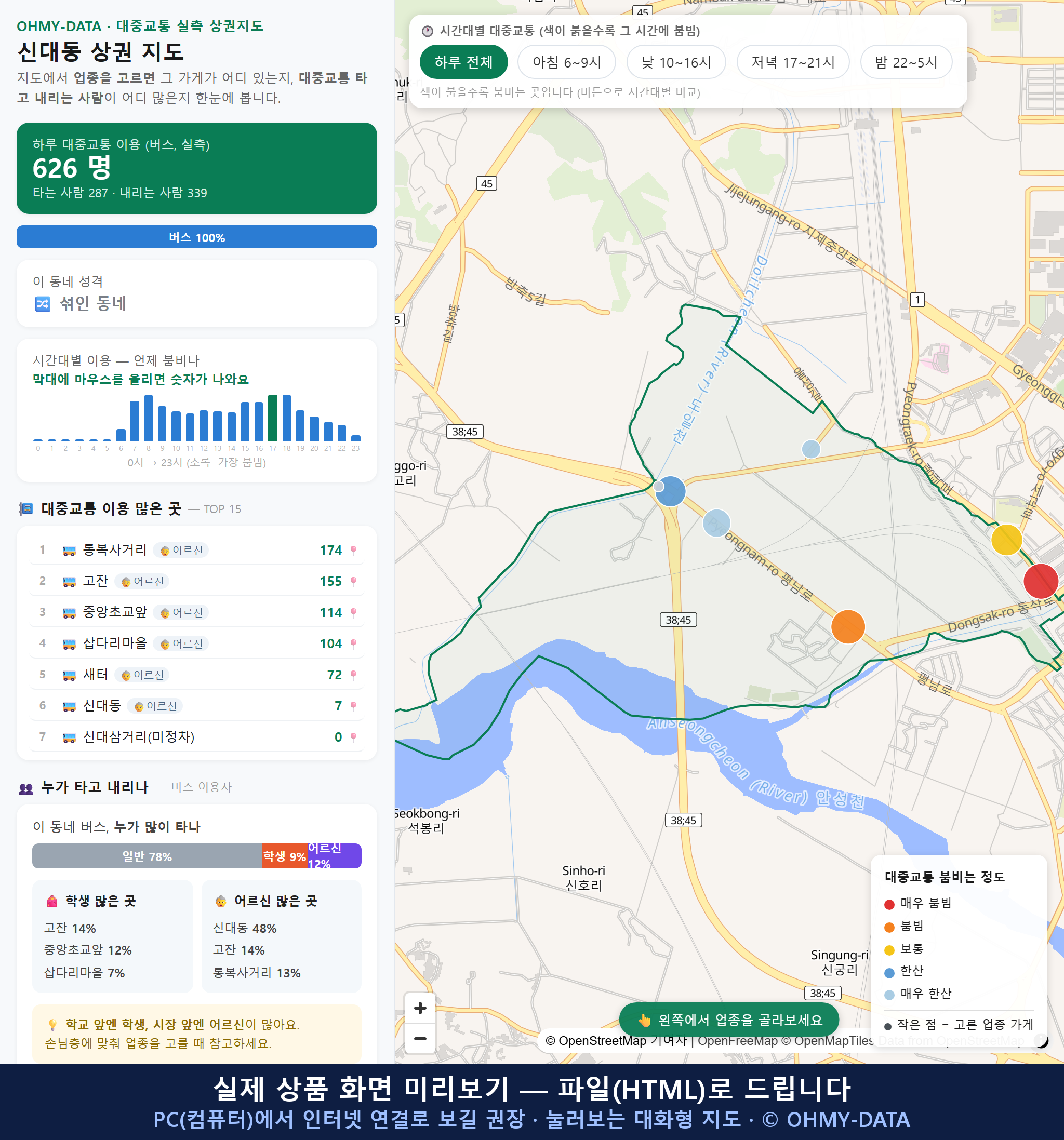
Task: Click the 신대삼거리(미정차) stop name
Action: [x=139, y=736]
